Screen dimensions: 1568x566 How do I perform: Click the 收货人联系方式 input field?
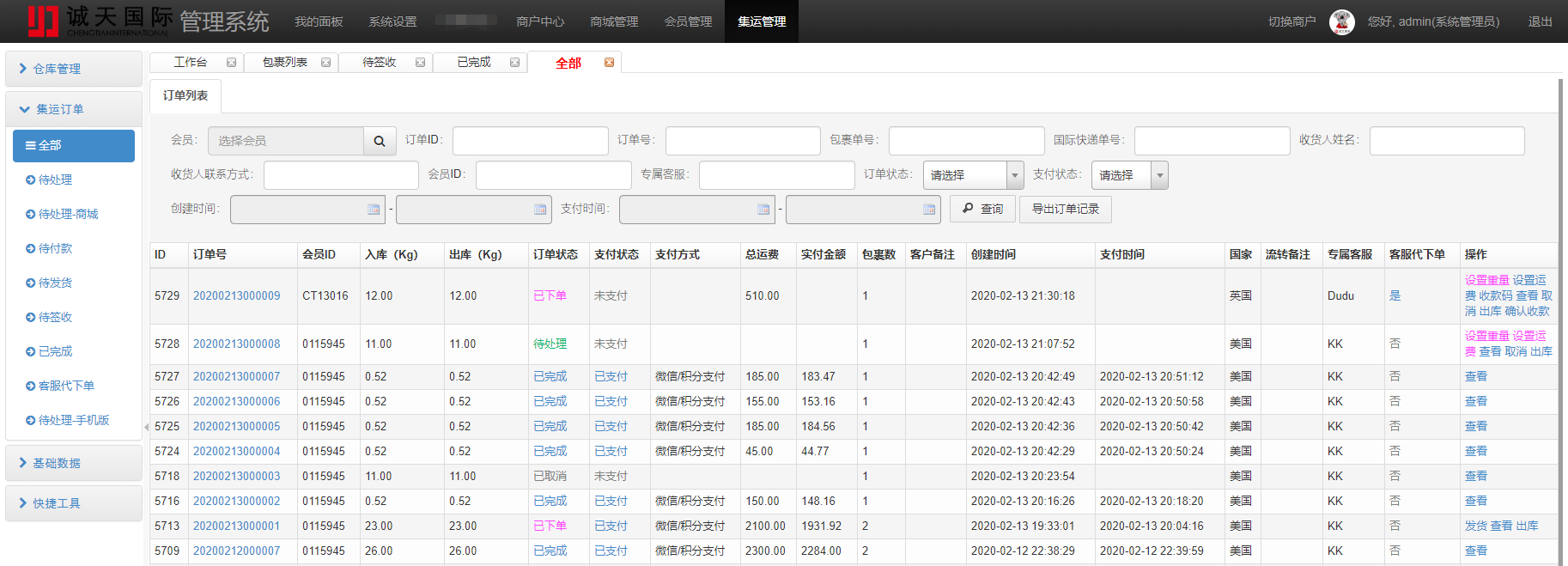pyautogui.click(x=342, y=175)
